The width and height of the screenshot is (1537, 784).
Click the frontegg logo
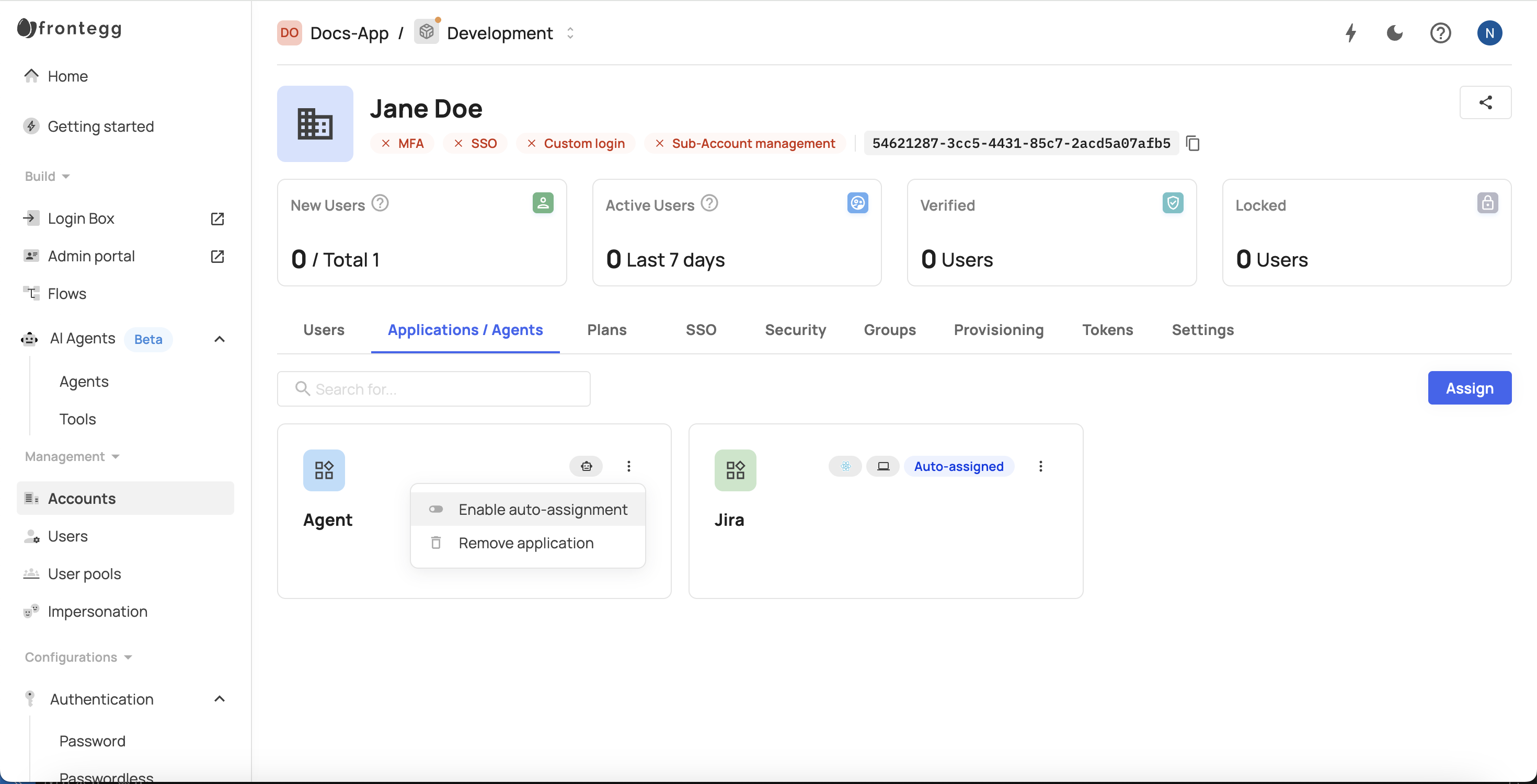pos(68,29)
